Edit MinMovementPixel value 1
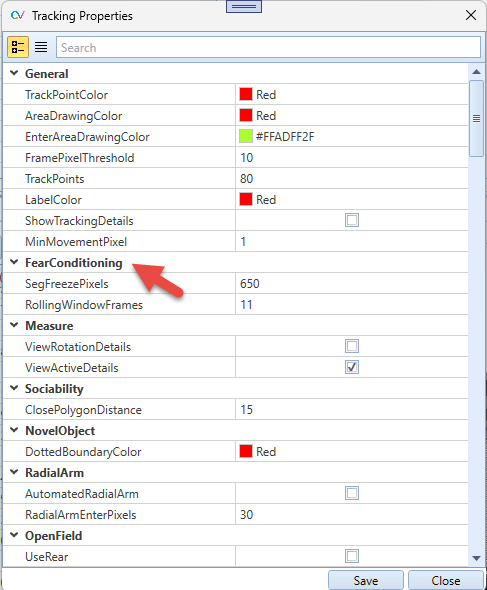 click(352, 242)
